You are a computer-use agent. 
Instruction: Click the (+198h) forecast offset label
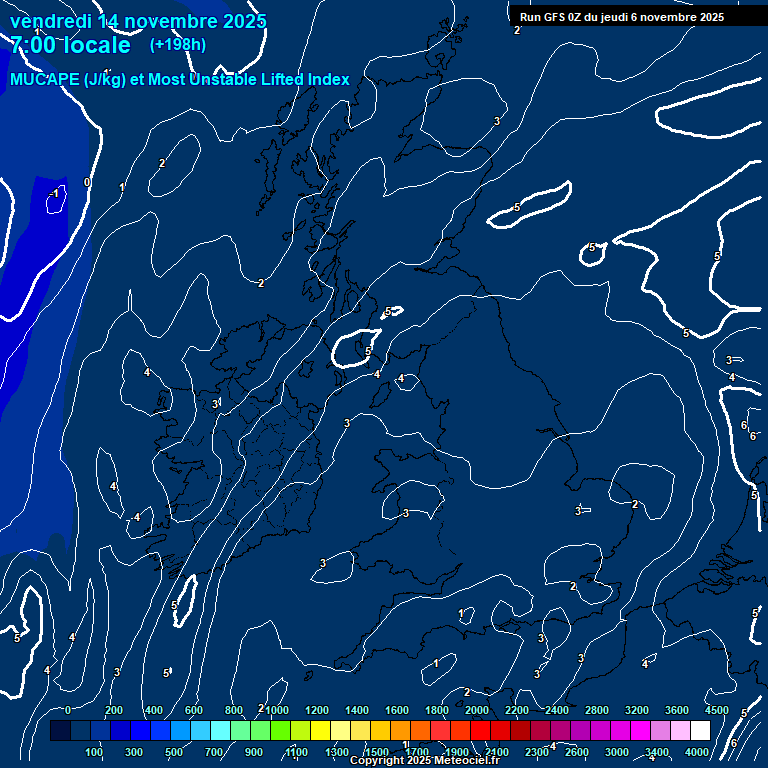click(178, 45)
